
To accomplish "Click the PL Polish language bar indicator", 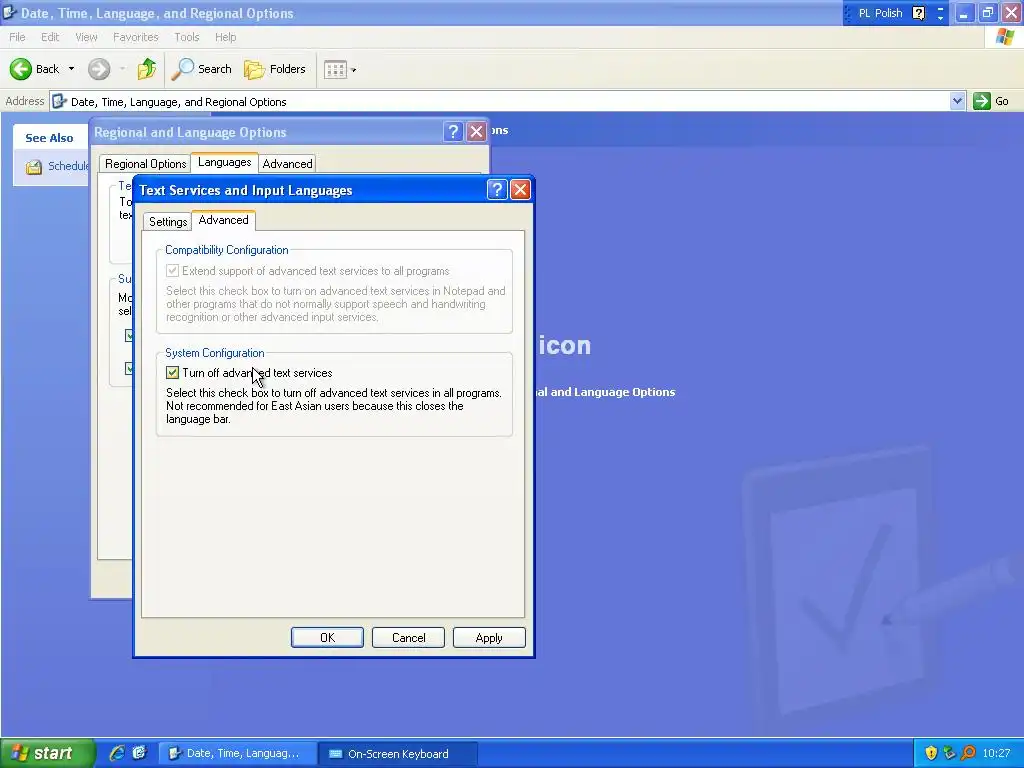I will [x=880, y=13].
